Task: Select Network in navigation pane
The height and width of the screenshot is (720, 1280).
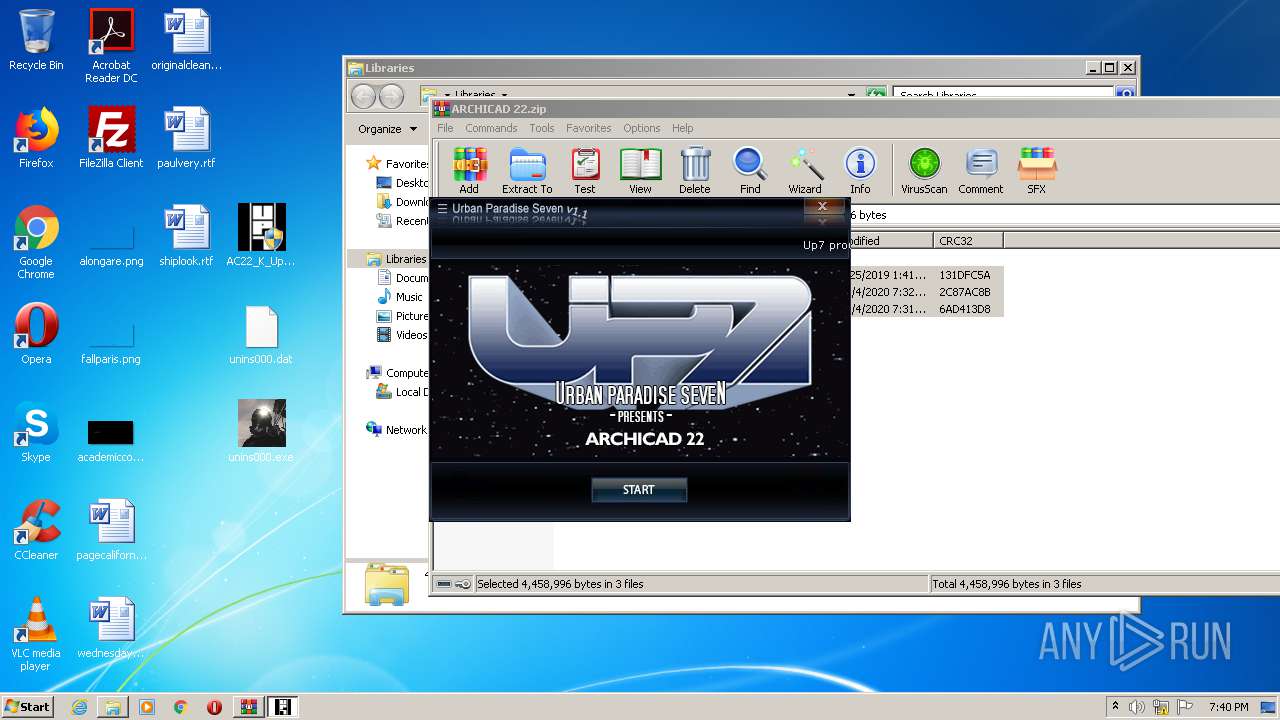Action: [x=398, y=430]
